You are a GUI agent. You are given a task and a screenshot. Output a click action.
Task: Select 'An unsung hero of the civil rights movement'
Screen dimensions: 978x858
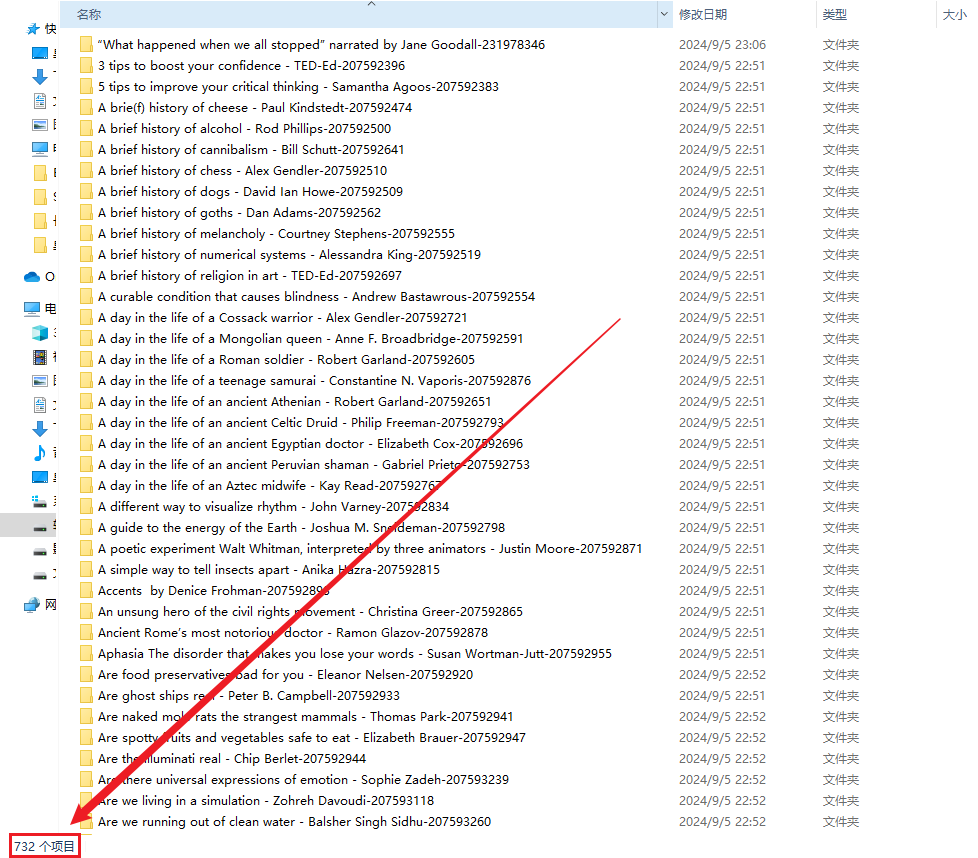[x=310, y=612]
